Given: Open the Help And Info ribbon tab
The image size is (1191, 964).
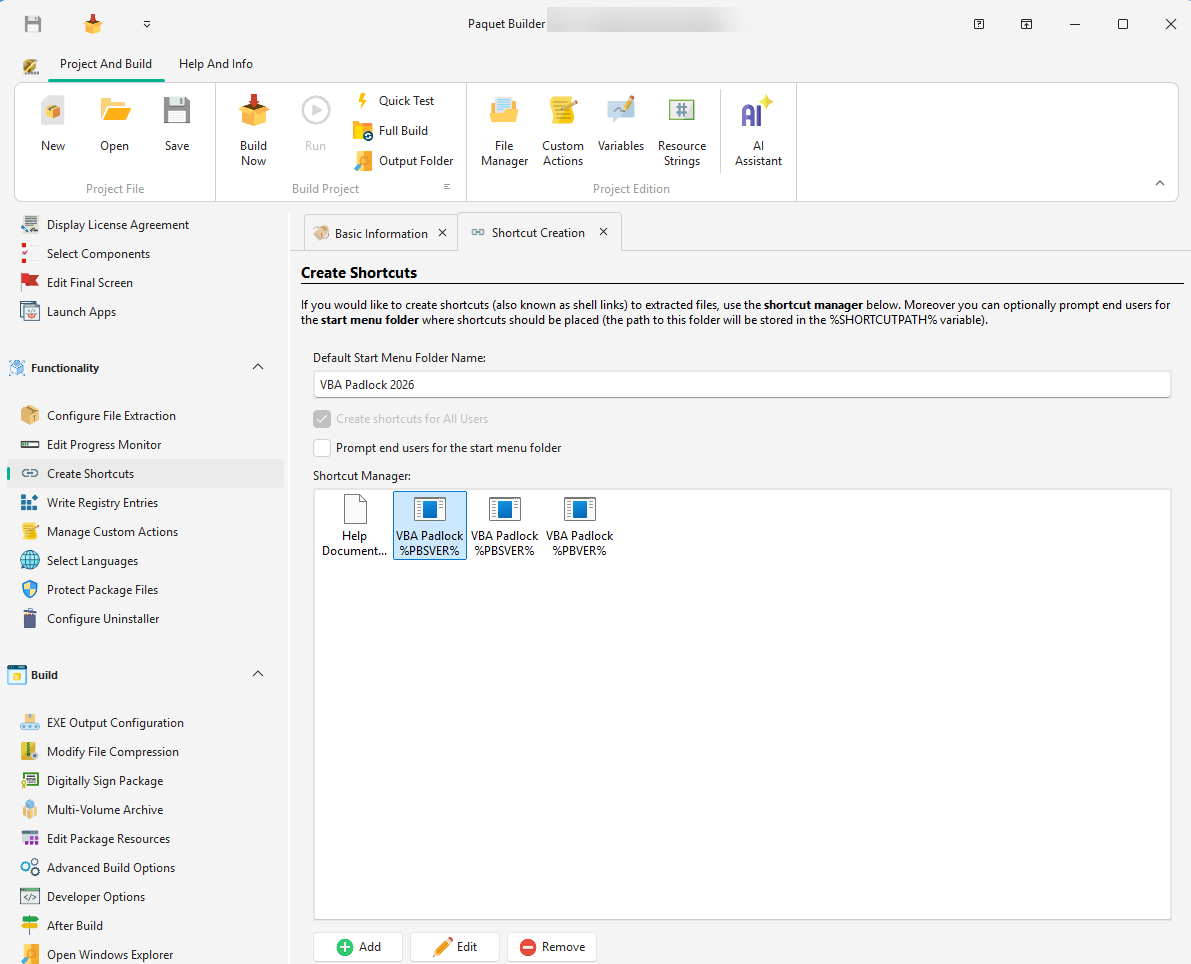Looking at the screenshot, I should 215,62.
